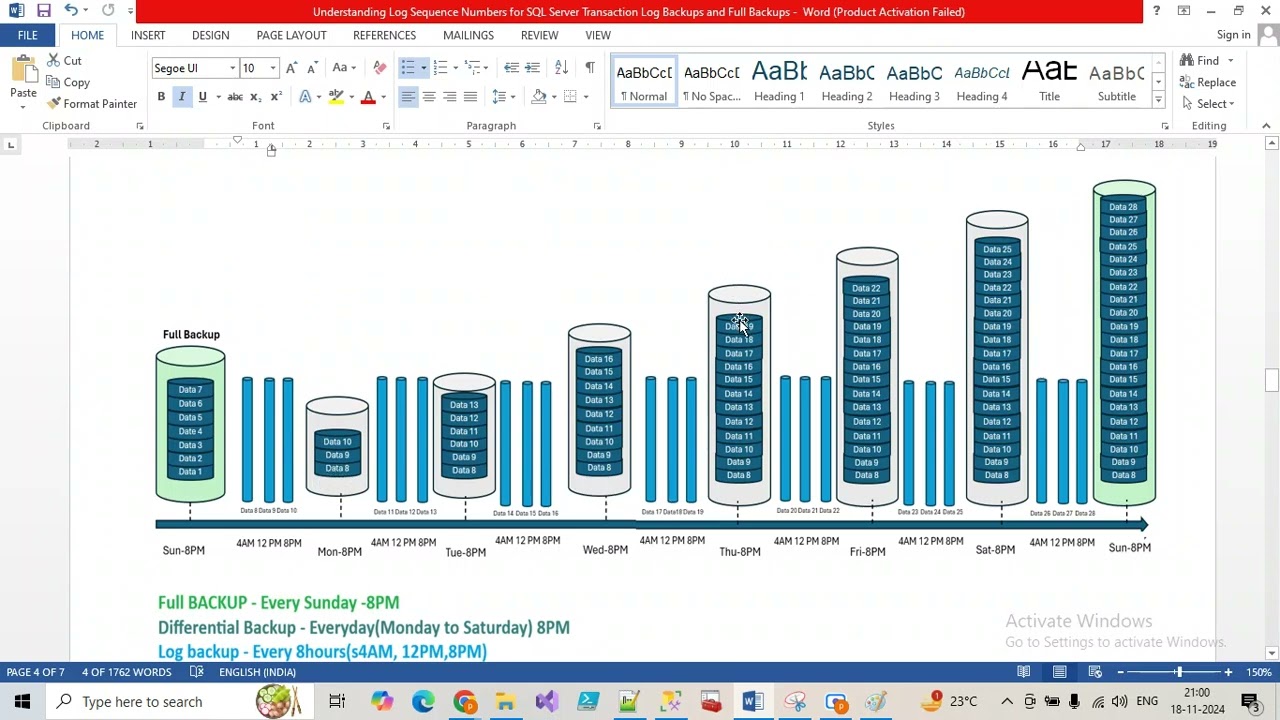
Task: Apply superscript formatting
Action: click(x=275, y=97)
